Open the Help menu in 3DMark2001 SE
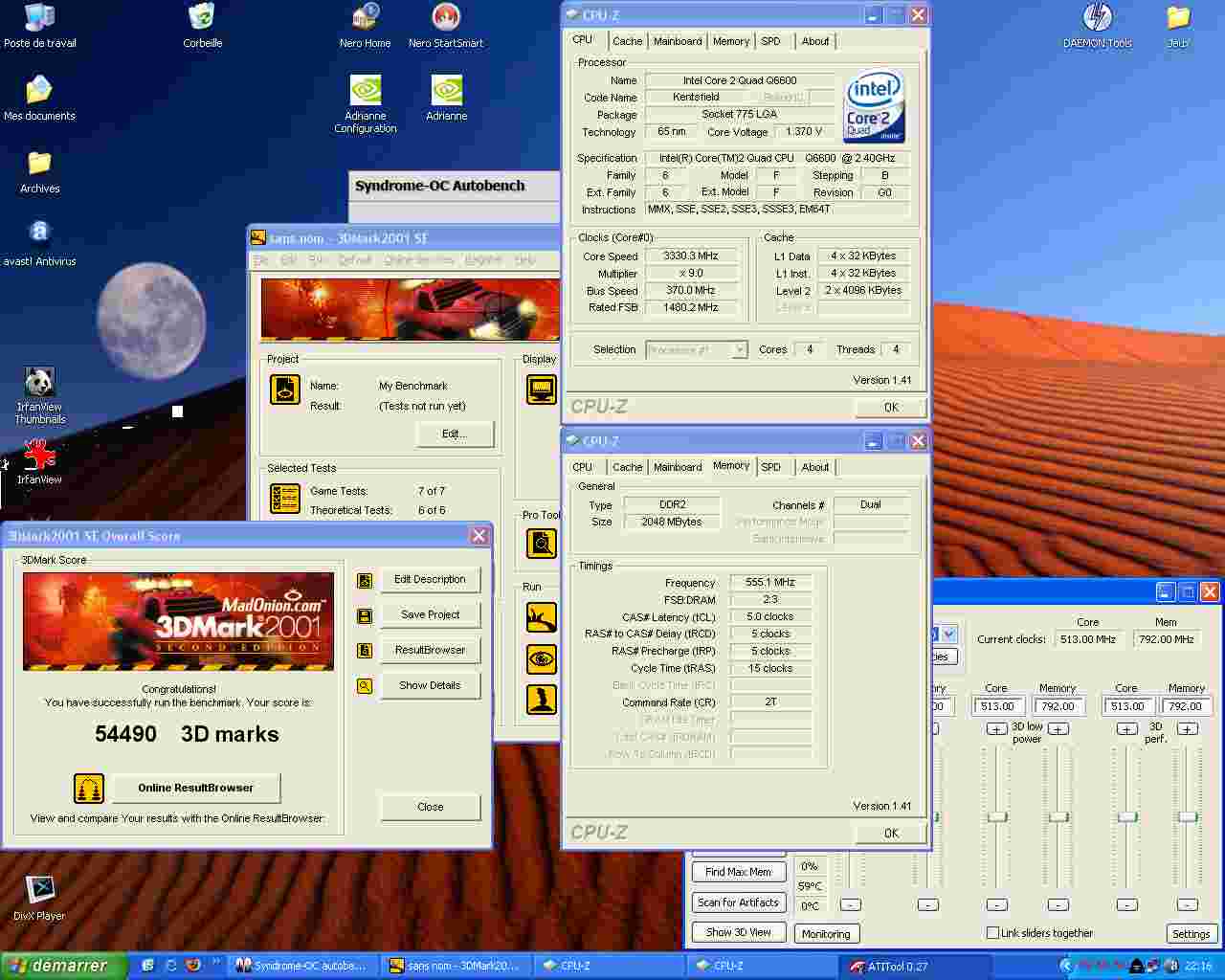Image resolution: width=1225 pixels, height=980 pixels. pos(524,260)
